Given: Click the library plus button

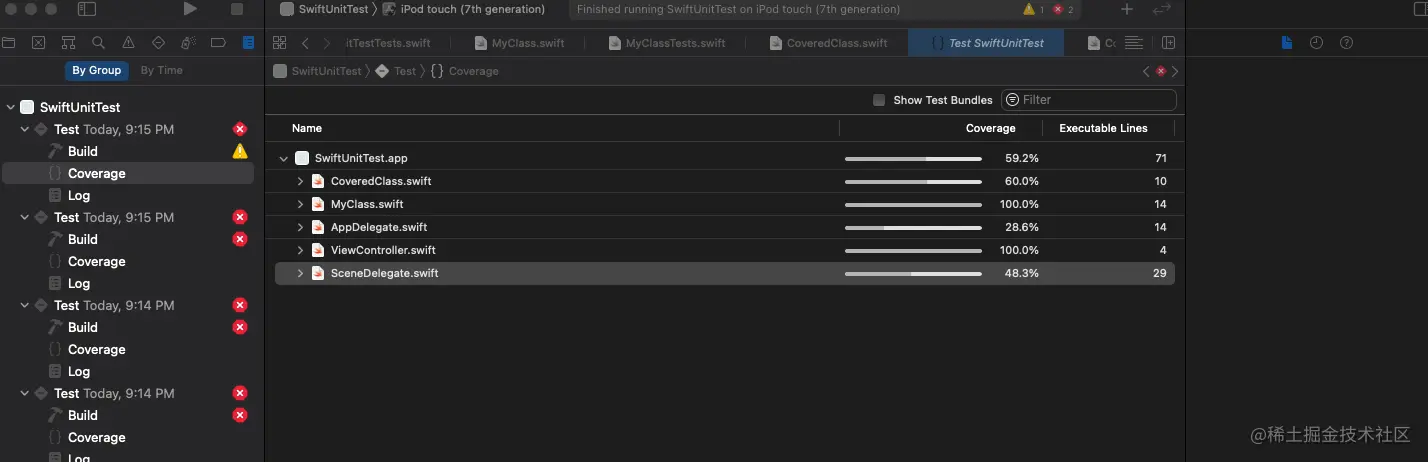Looking at the screenshot, I should 1127,9.
